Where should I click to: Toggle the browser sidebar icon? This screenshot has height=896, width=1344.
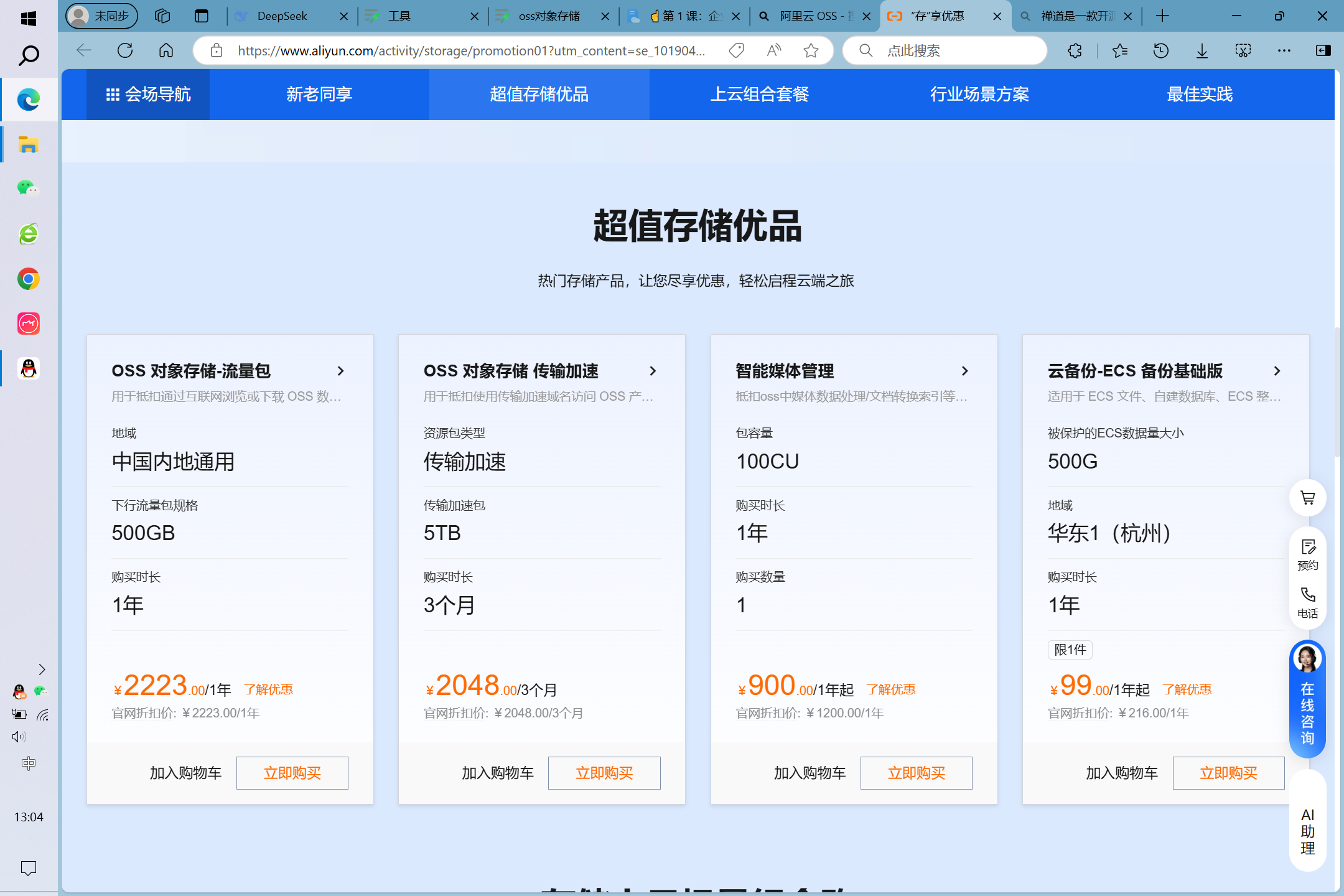(x=1323, y=50)
